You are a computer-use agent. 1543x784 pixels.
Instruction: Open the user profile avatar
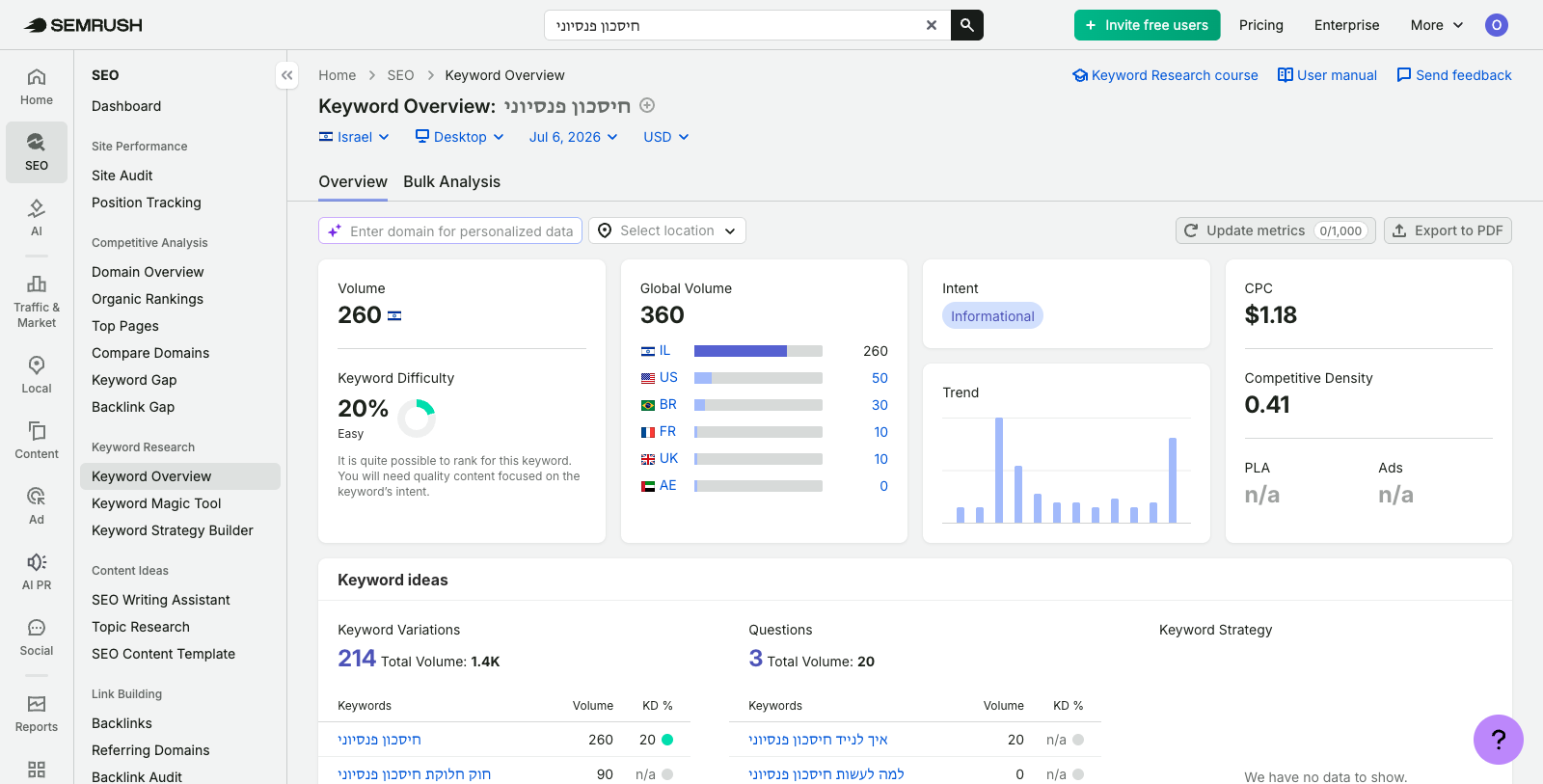tap(1496, 25)
